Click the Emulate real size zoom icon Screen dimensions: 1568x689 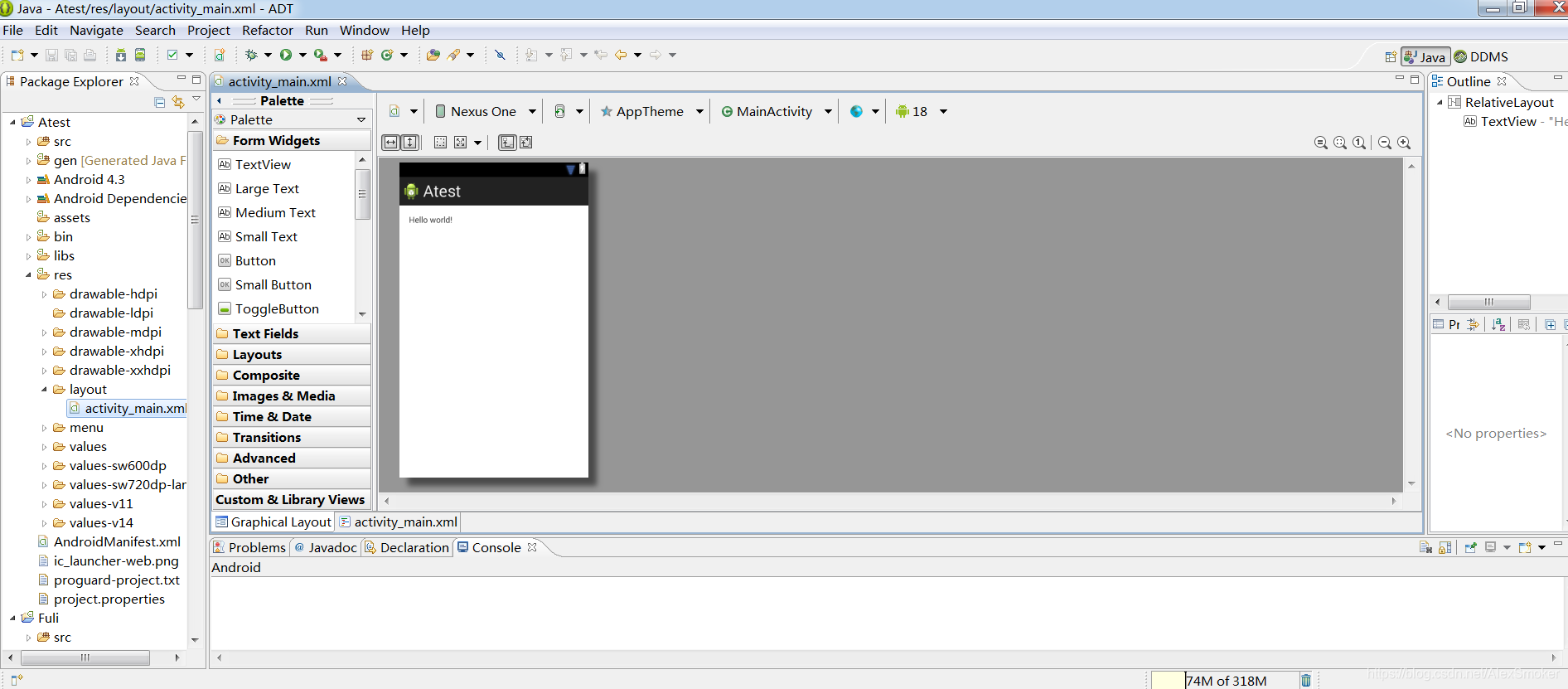pos(1321,143)
